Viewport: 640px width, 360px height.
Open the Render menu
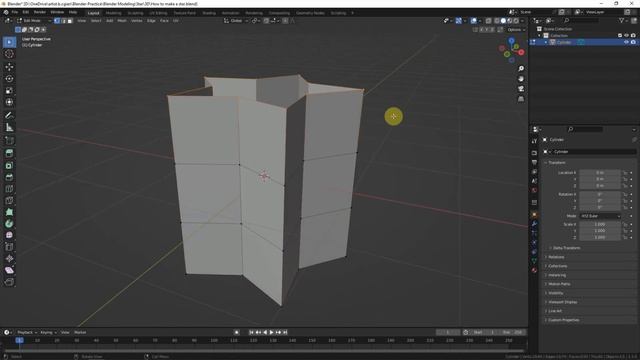40,12
